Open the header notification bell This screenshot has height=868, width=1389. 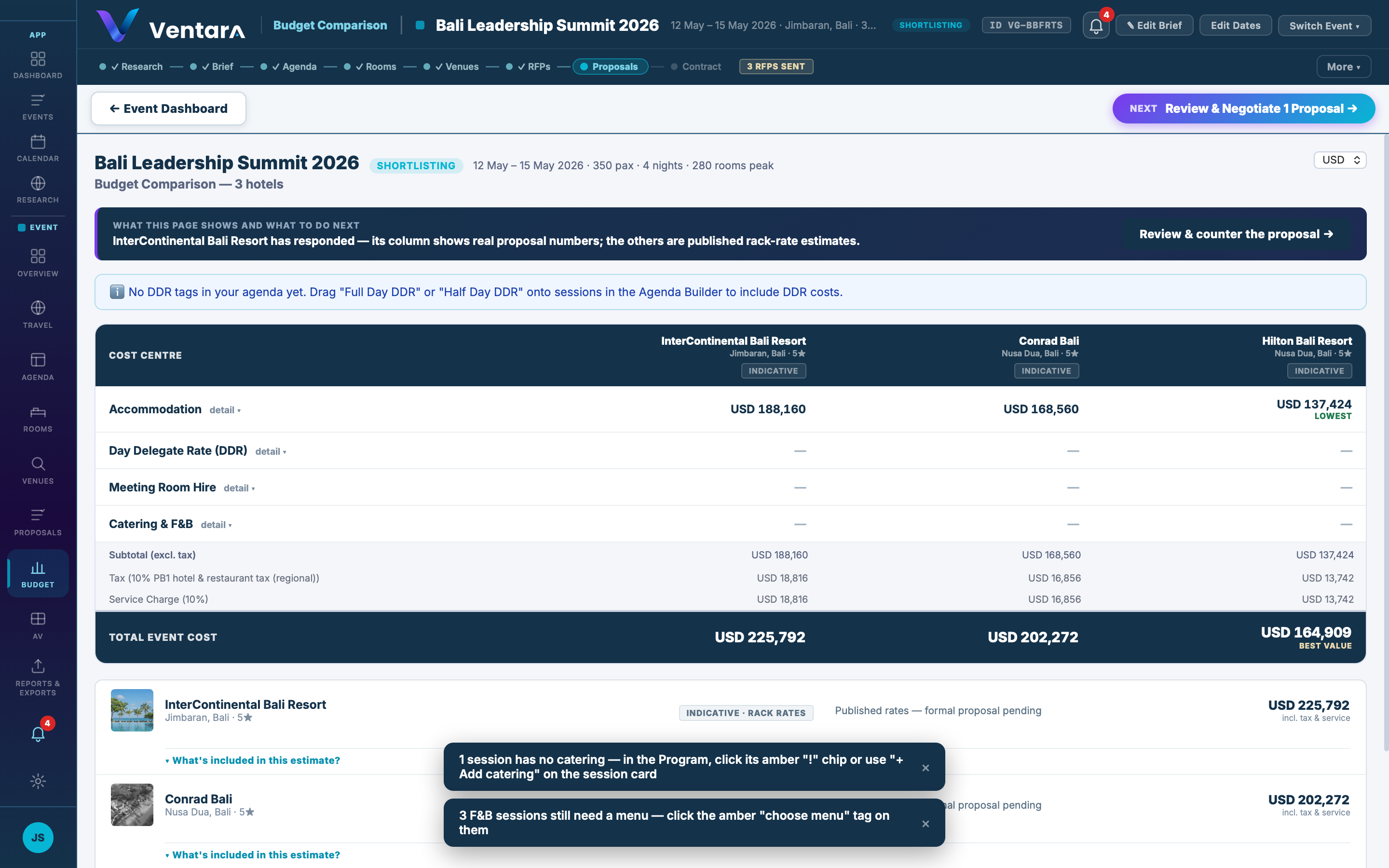[x=1096, y=26]
